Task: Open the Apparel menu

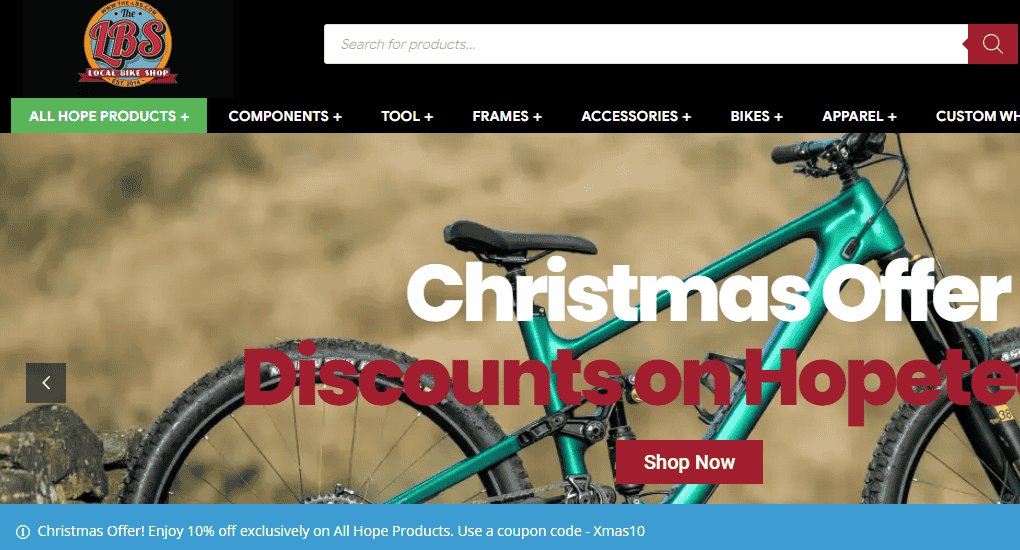Action: tap(859, 116)
